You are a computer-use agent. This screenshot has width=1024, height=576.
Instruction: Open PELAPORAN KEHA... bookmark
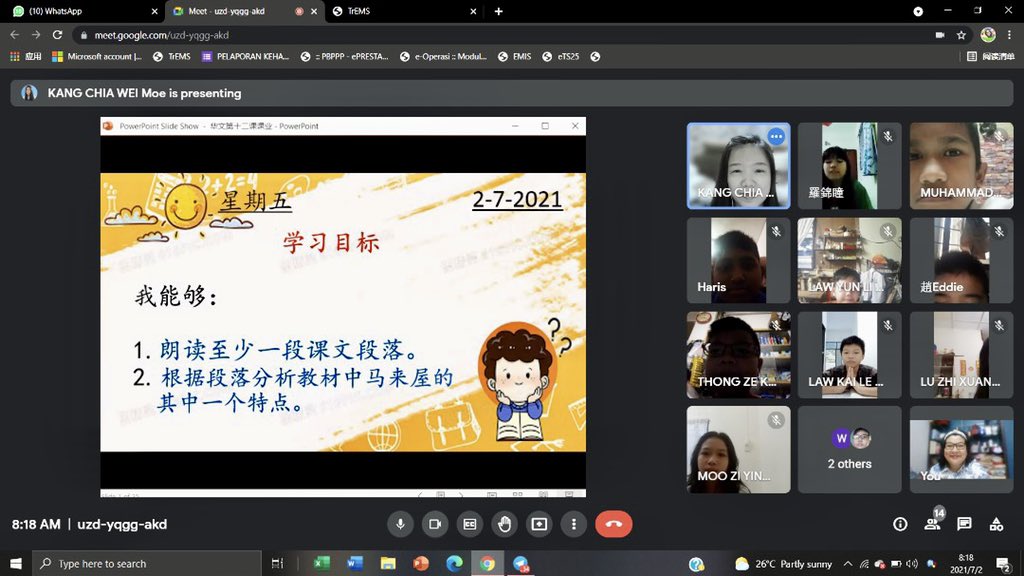245,57
